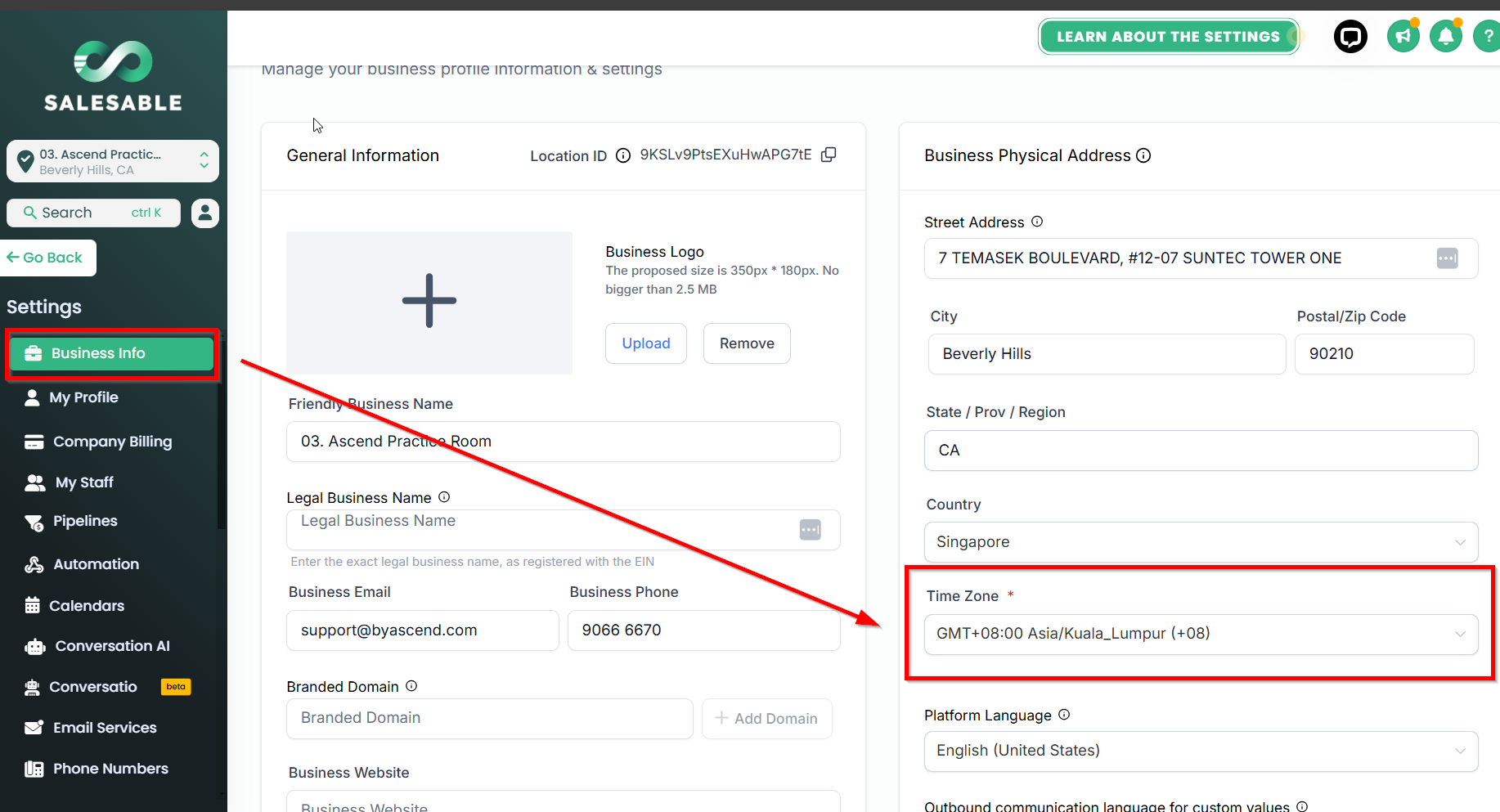Open the location switcher for 03. Ascend Practic
The width and height of the screenshot is (1500, 812).
point(113,161)
